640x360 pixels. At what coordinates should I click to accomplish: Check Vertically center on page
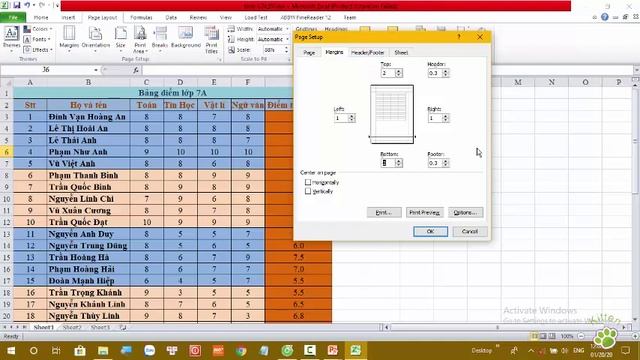pyautogui.click(x=308, y=191)
